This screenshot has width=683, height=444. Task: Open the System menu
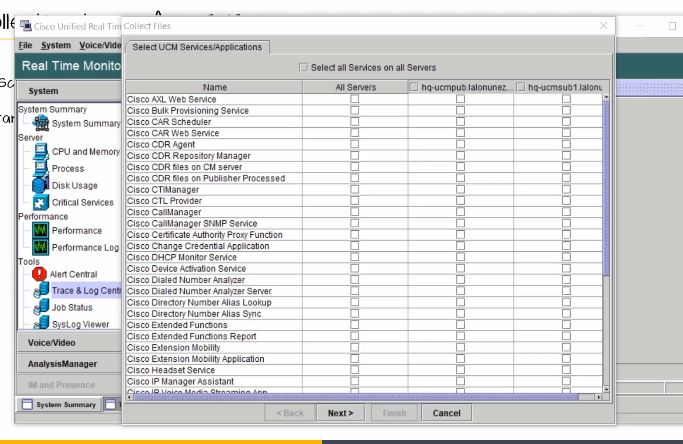(56, 45)
